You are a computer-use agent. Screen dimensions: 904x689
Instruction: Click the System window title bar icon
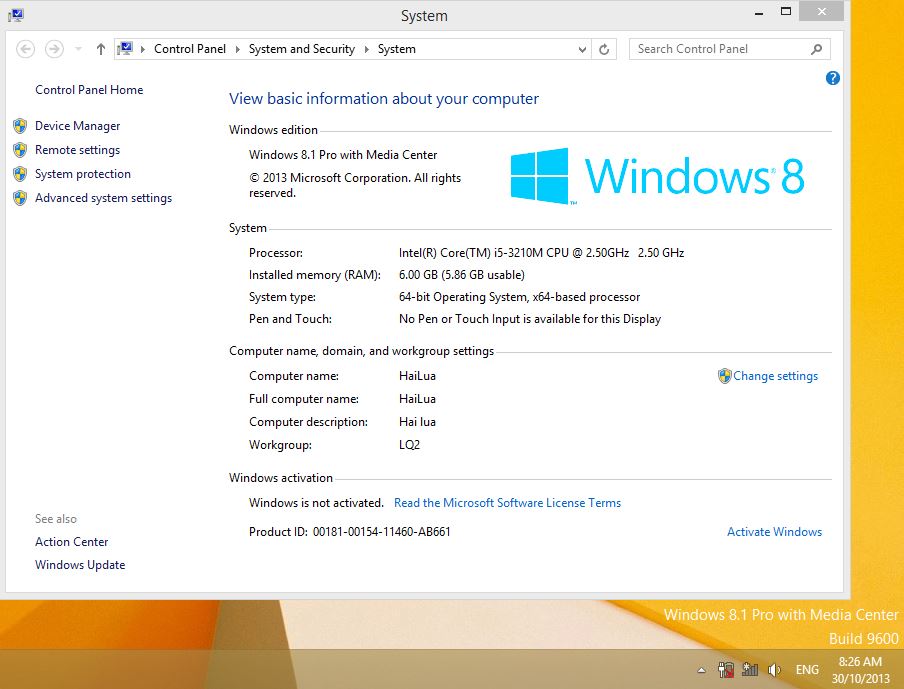16,15
